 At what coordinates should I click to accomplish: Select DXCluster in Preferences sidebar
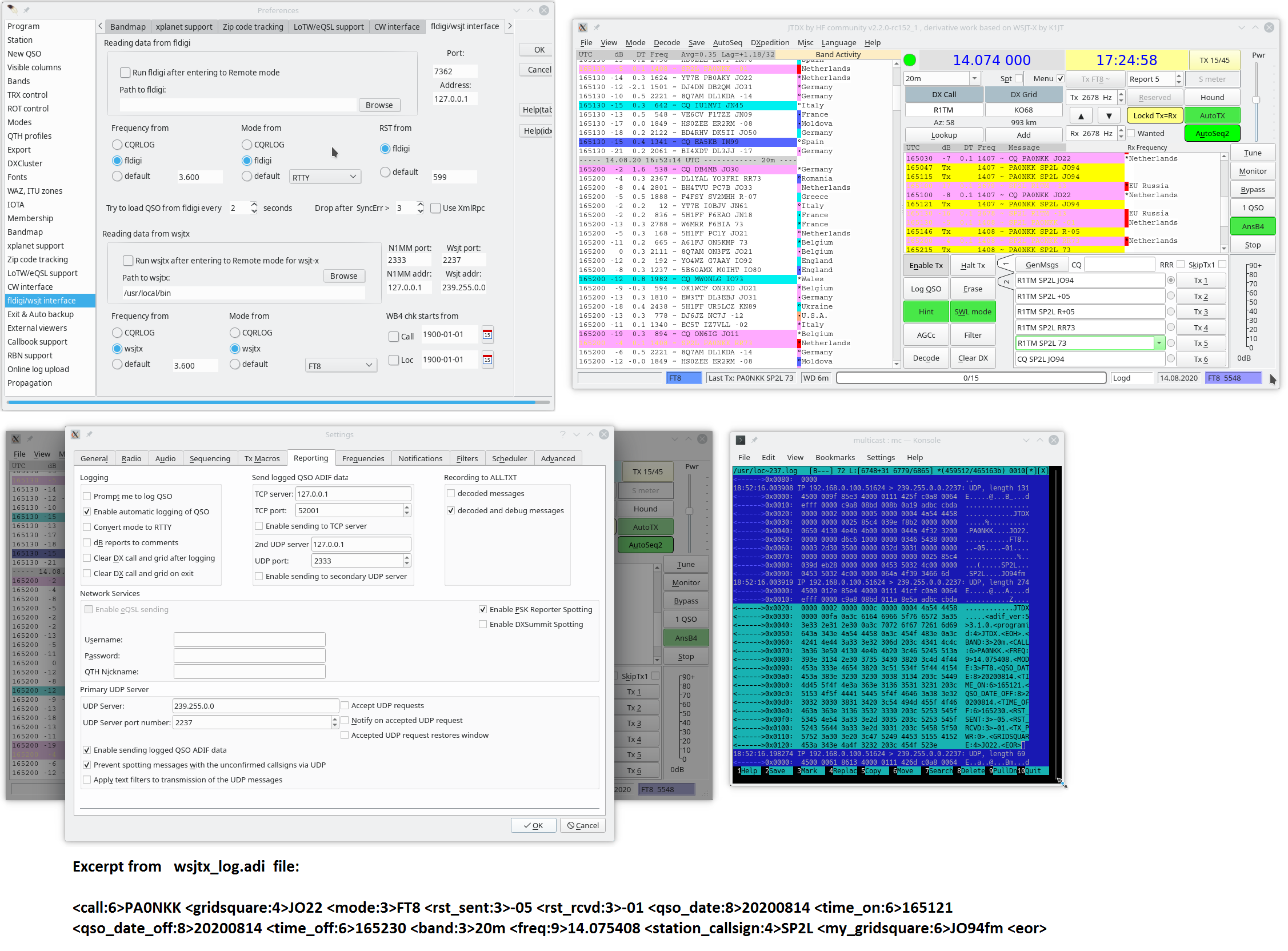(x=25, y=163)
